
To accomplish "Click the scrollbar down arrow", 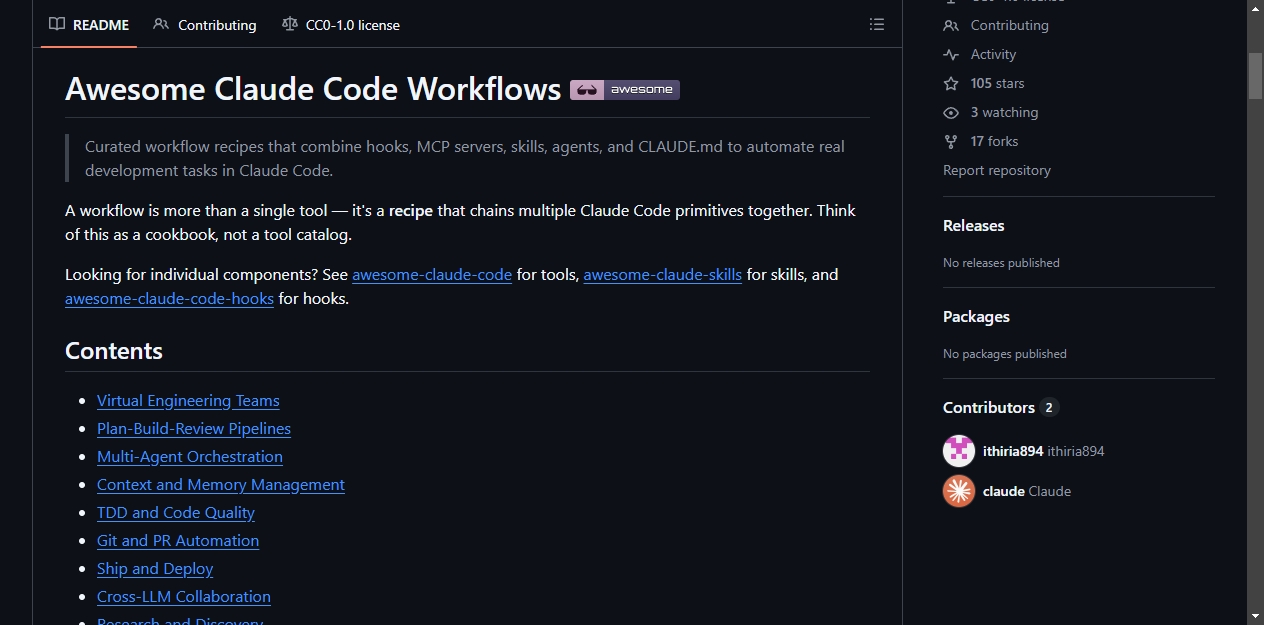I will coord(1255,616).
